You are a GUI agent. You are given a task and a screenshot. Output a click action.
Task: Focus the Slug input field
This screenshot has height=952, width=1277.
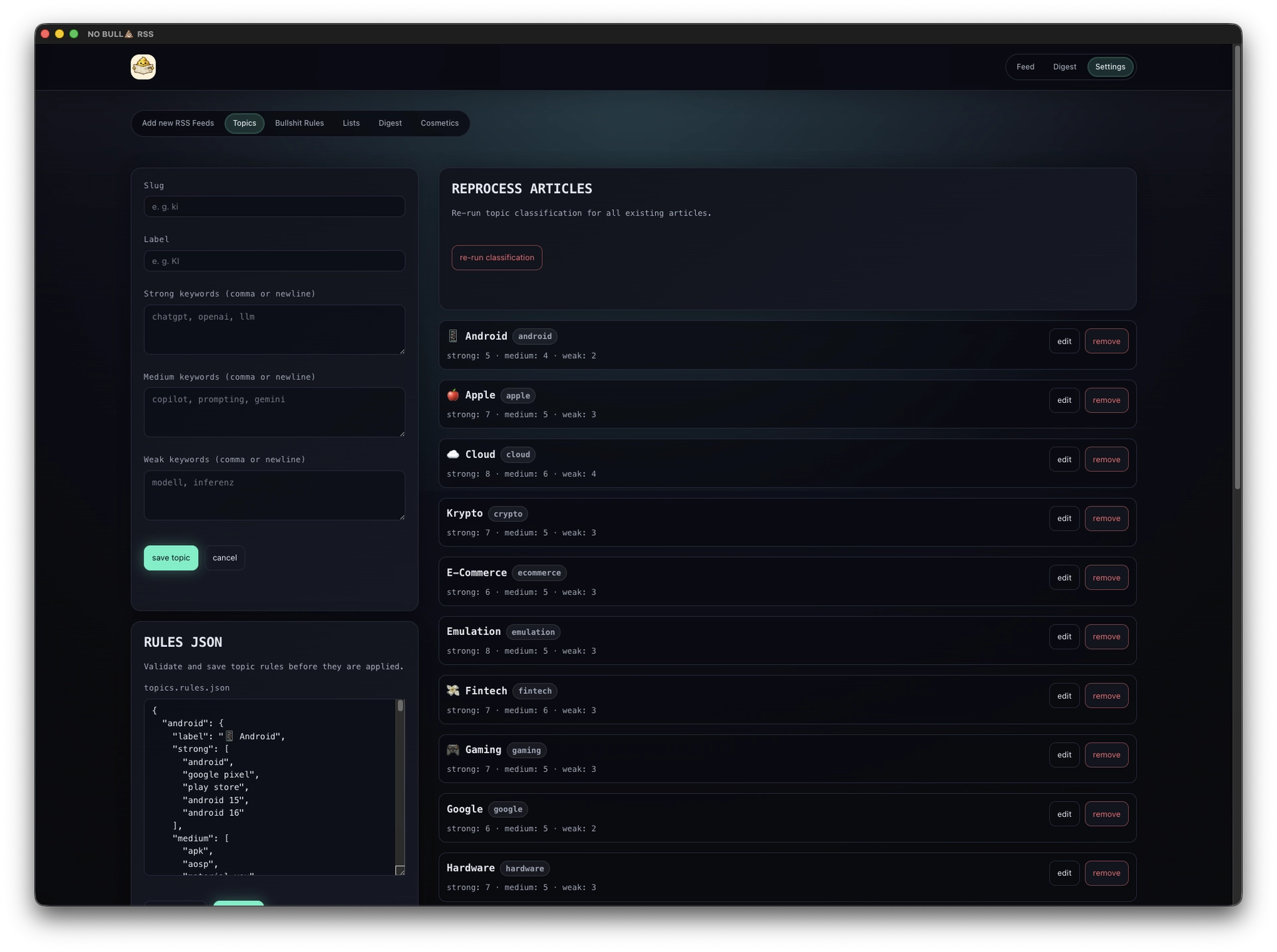tap(274, 207)
